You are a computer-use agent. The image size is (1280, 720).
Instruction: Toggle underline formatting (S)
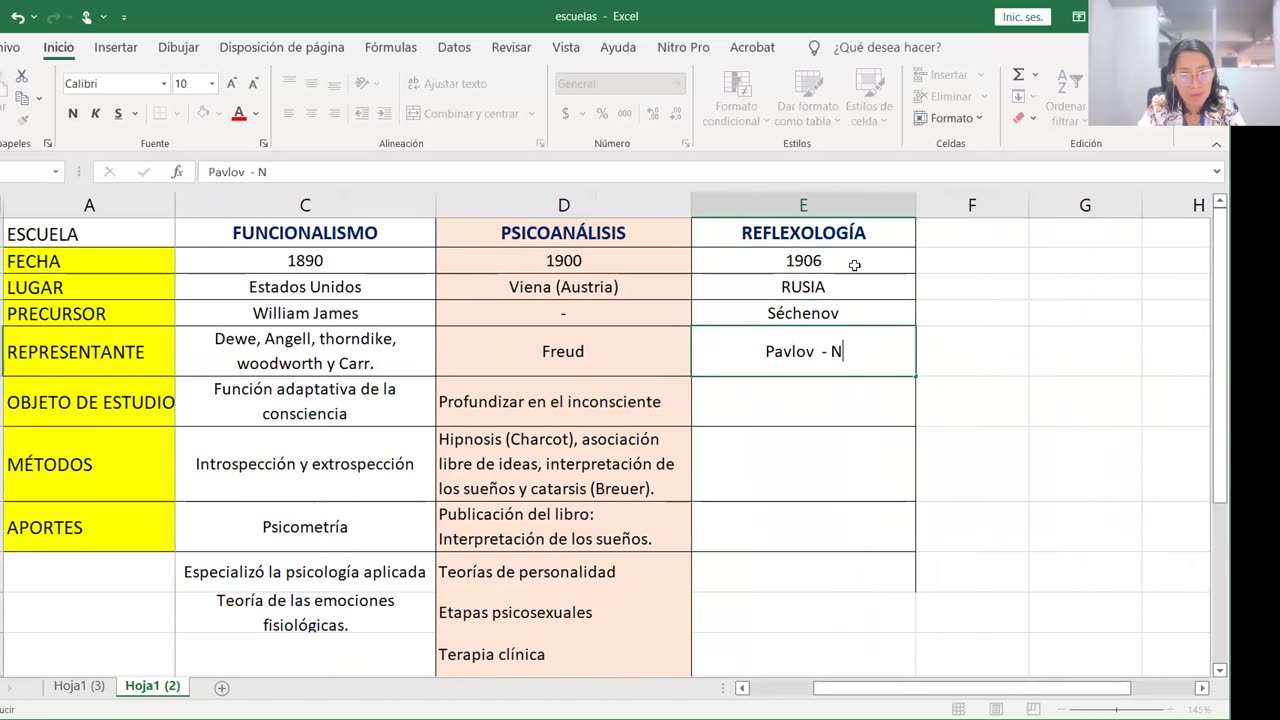118,114
